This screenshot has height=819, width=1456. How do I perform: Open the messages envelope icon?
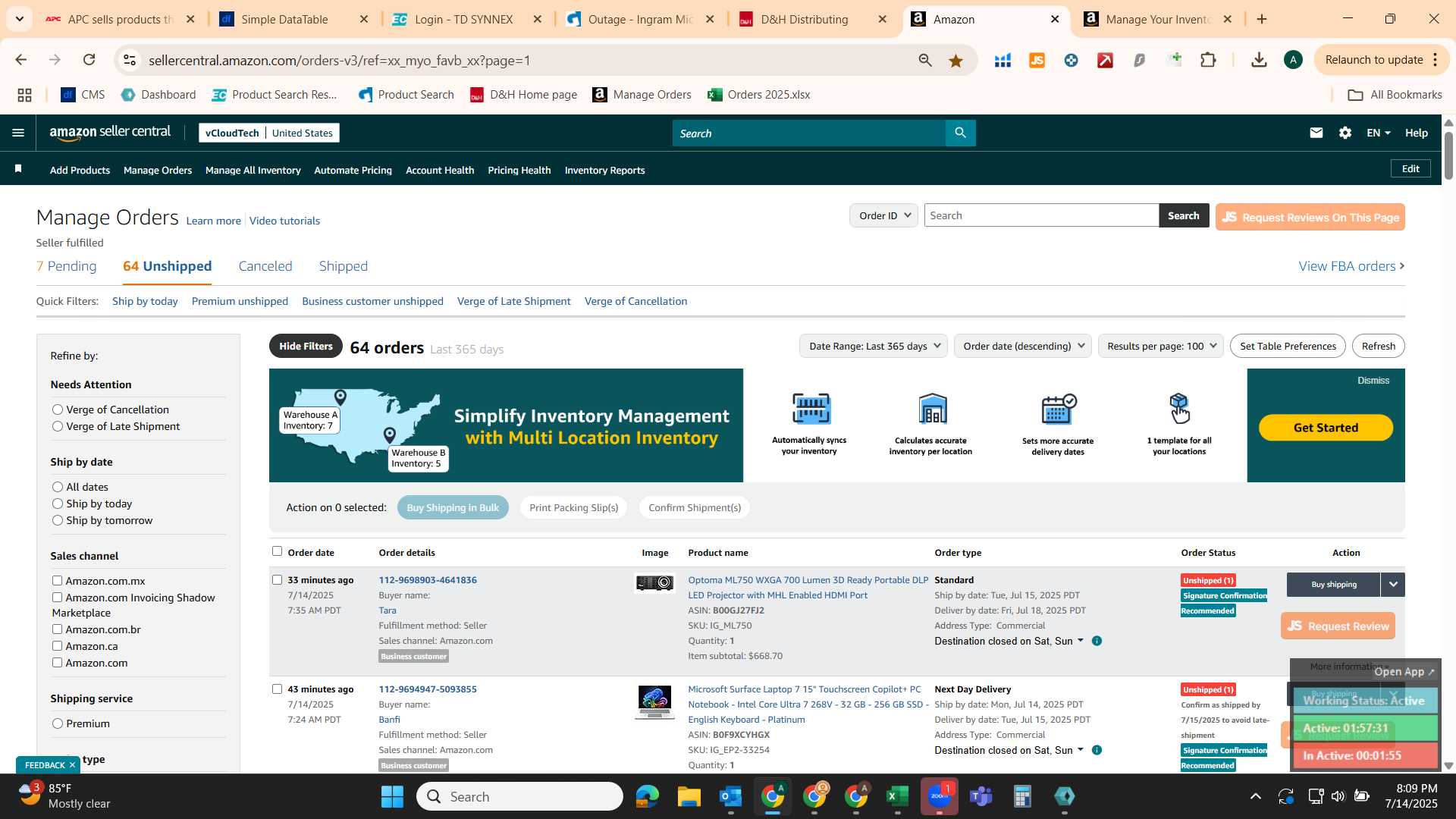(1316, 133)
